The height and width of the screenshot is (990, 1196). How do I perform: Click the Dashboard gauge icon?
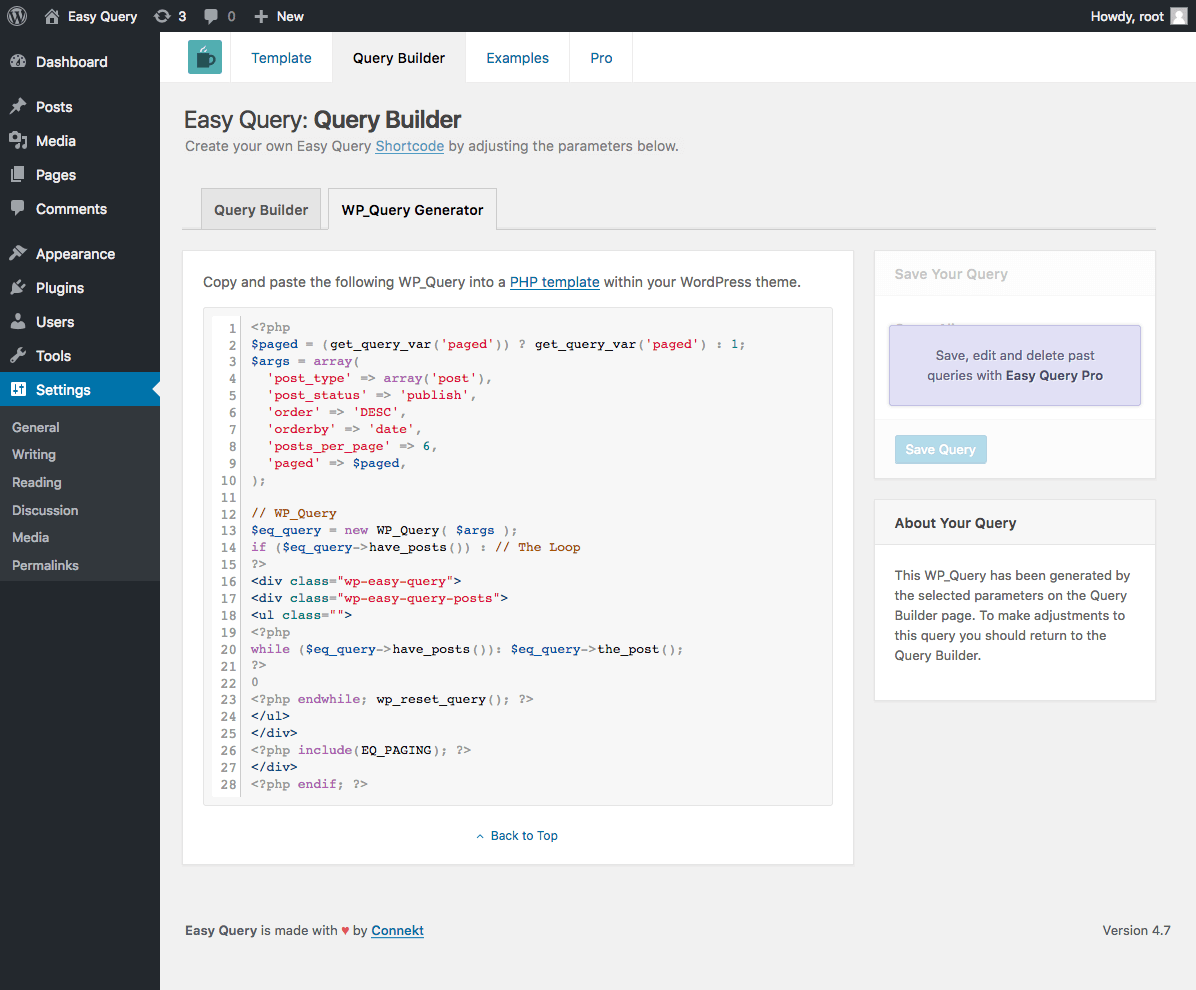click(x=18, y=62)
